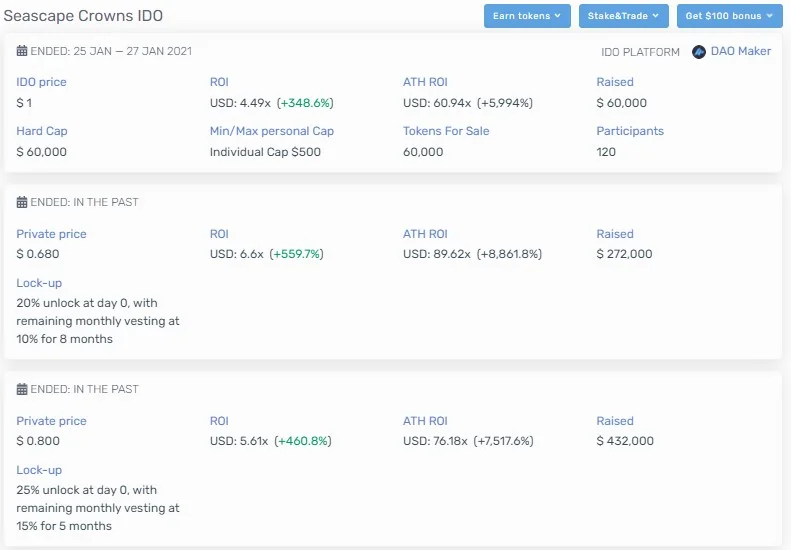Click the 20% unlock at day 0 lock-up text
Screen dimensions: 791x550
[98, 321]
